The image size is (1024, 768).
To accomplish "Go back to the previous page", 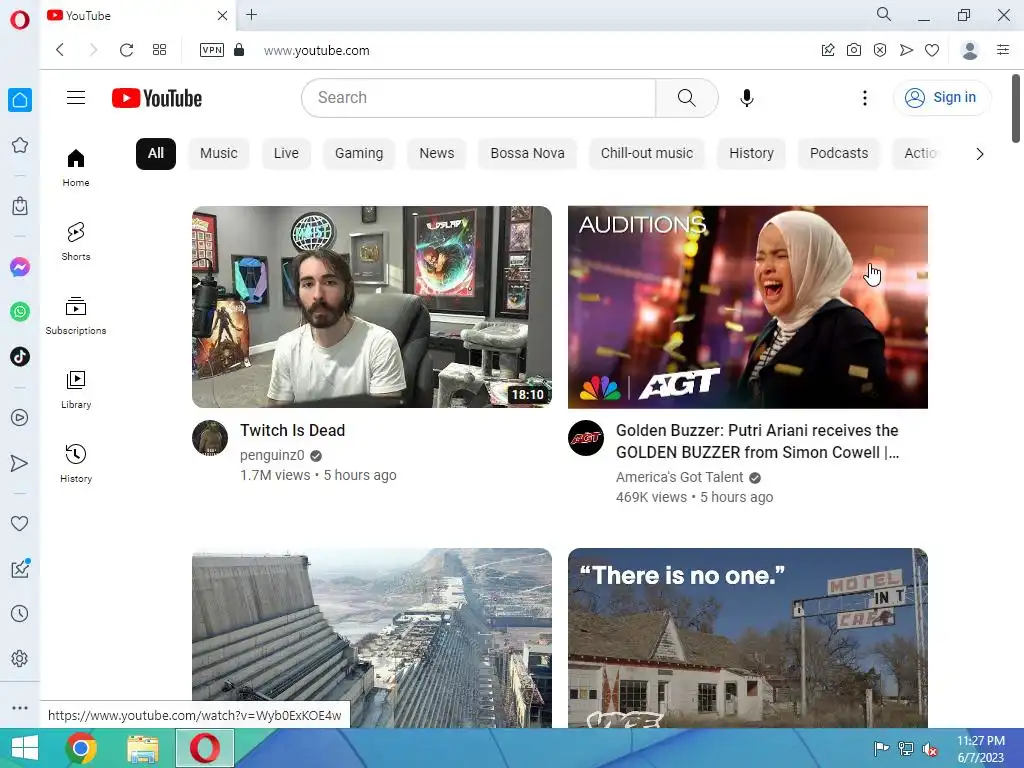I will (60, 50).
